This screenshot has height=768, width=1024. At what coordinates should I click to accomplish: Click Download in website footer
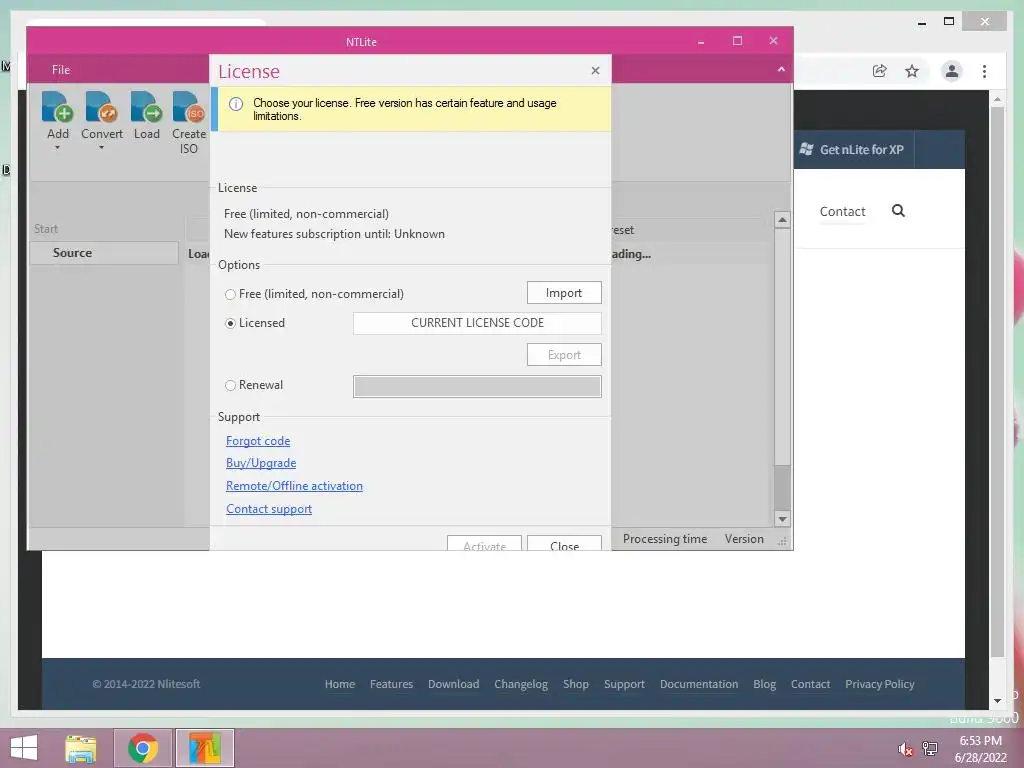click(453, 684)
